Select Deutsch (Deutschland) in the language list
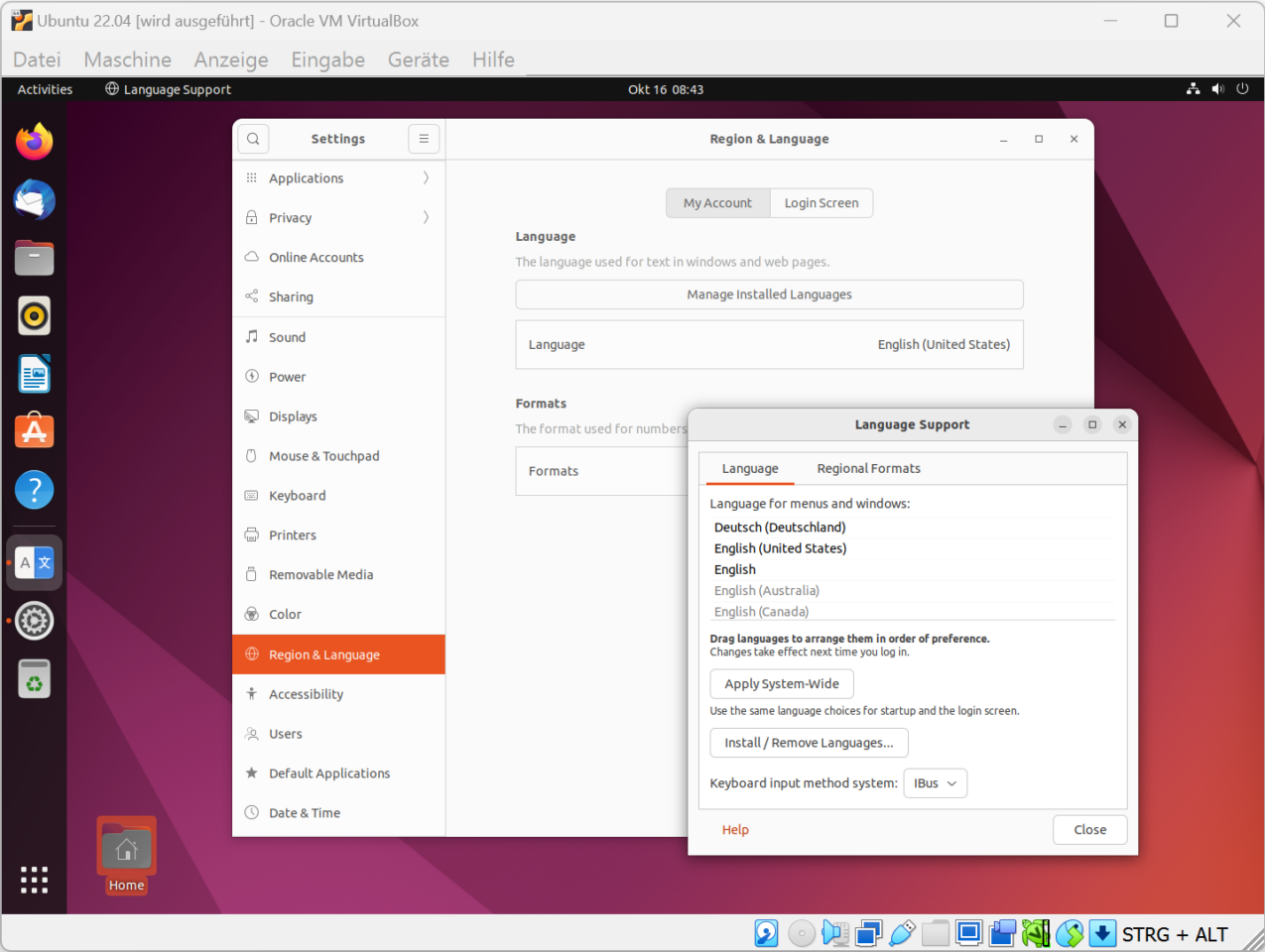 [780, 527]
